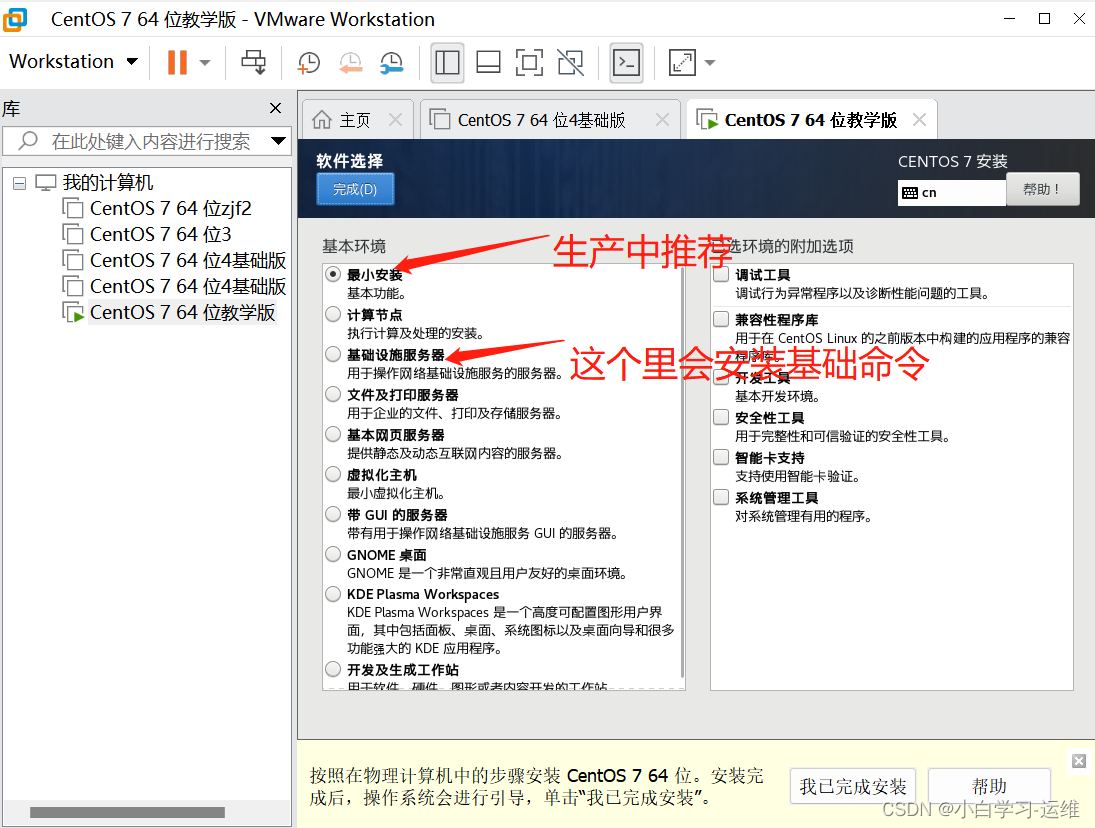
Task: Select the 计算节点 radio button
Action: click(333, 314)
